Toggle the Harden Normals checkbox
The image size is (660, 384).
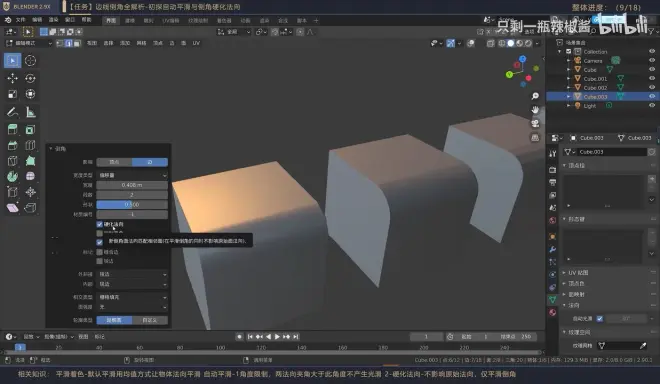100,224
